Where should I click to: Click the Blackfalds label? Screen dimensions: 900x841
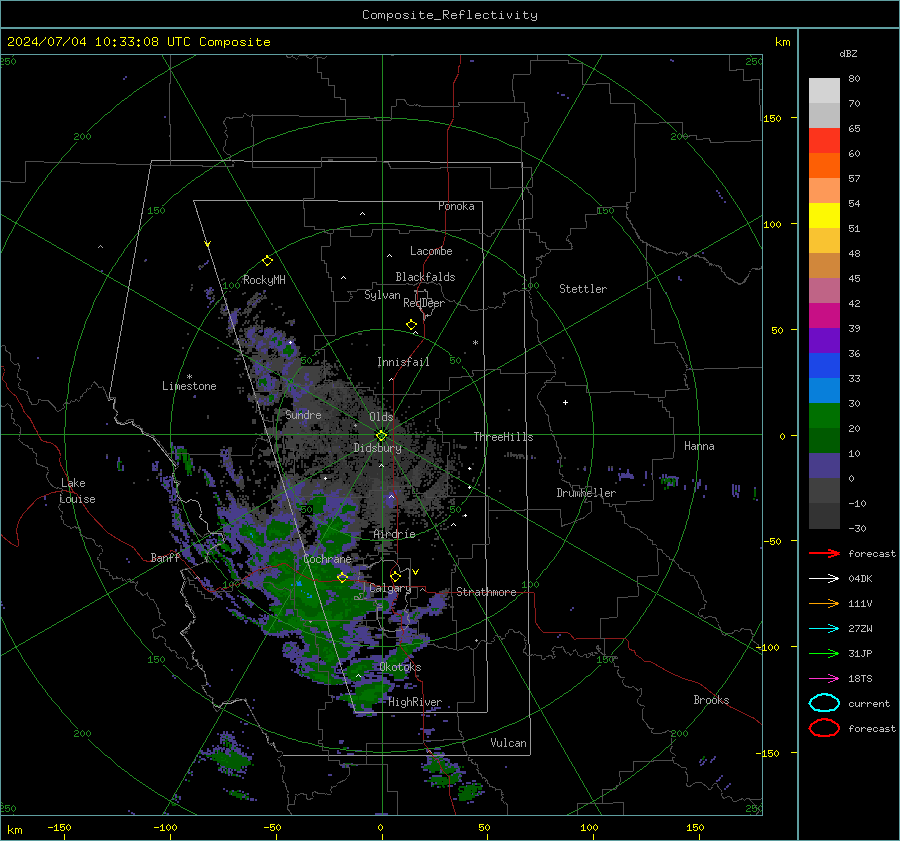(x=425, y=277)
